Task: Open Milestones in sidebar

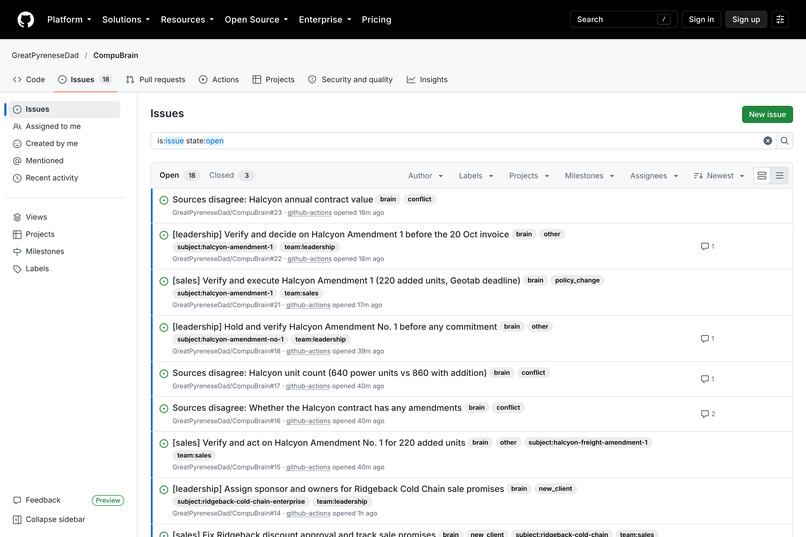Action: click(x=64, y=252)
